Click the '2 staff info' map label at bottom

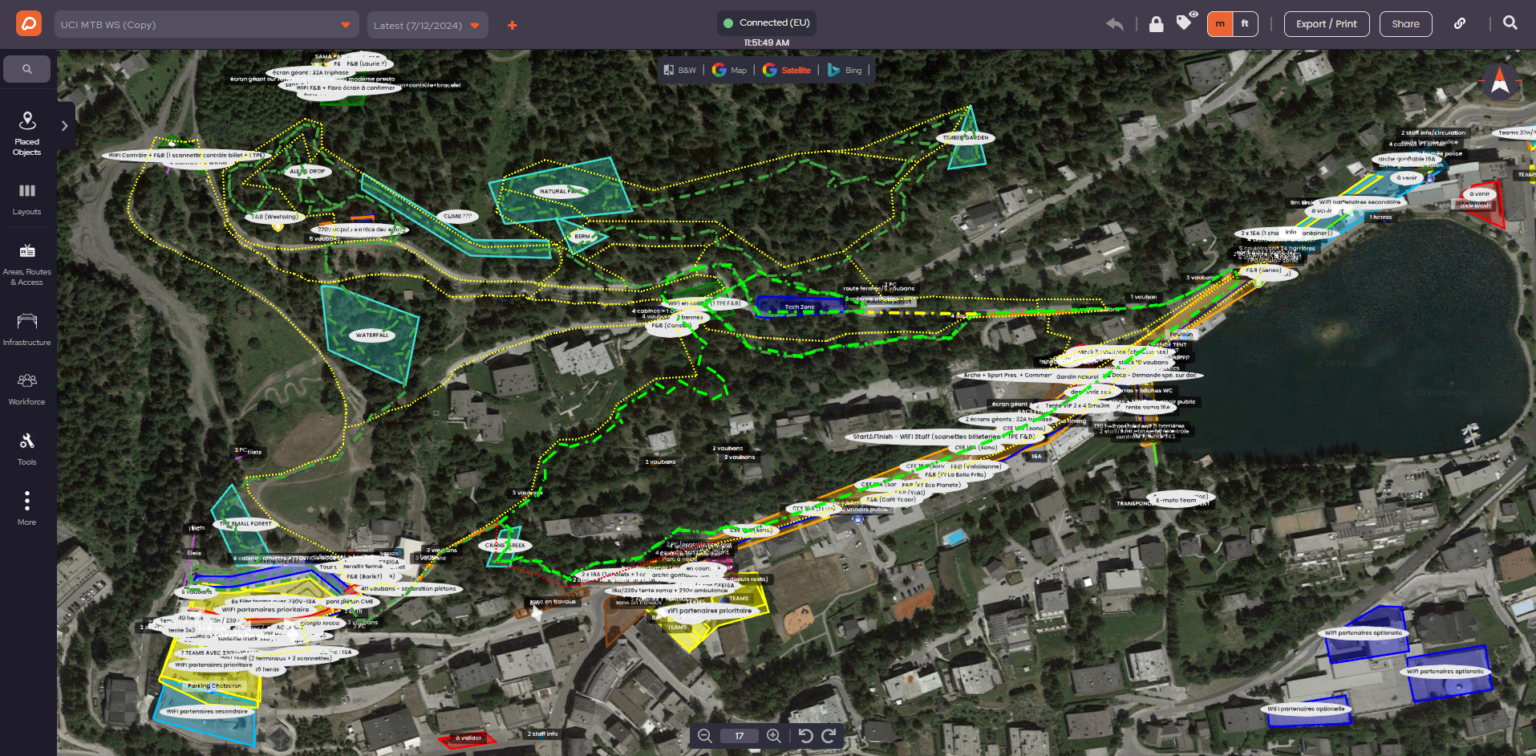click(x=543, y=733)
